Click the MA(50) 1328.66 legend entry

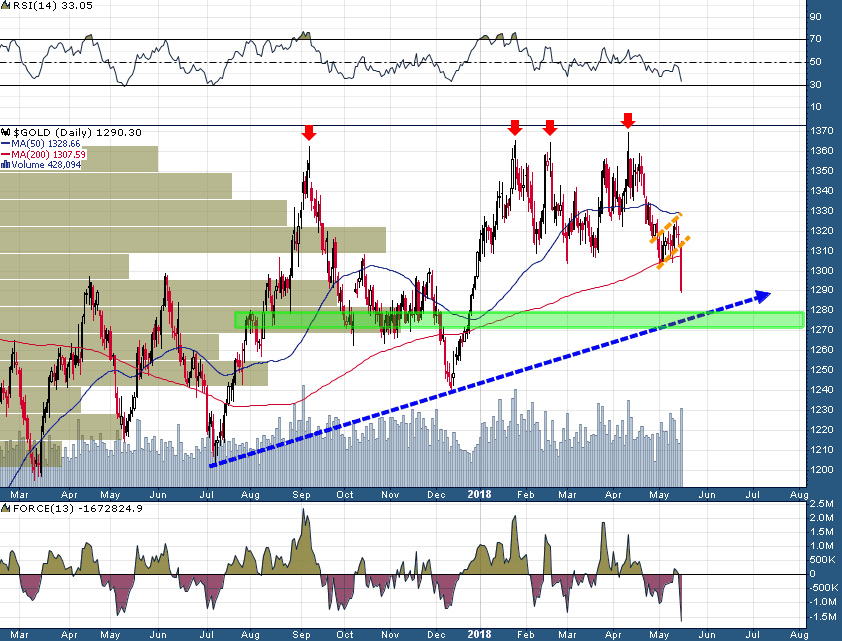point(46,144)
